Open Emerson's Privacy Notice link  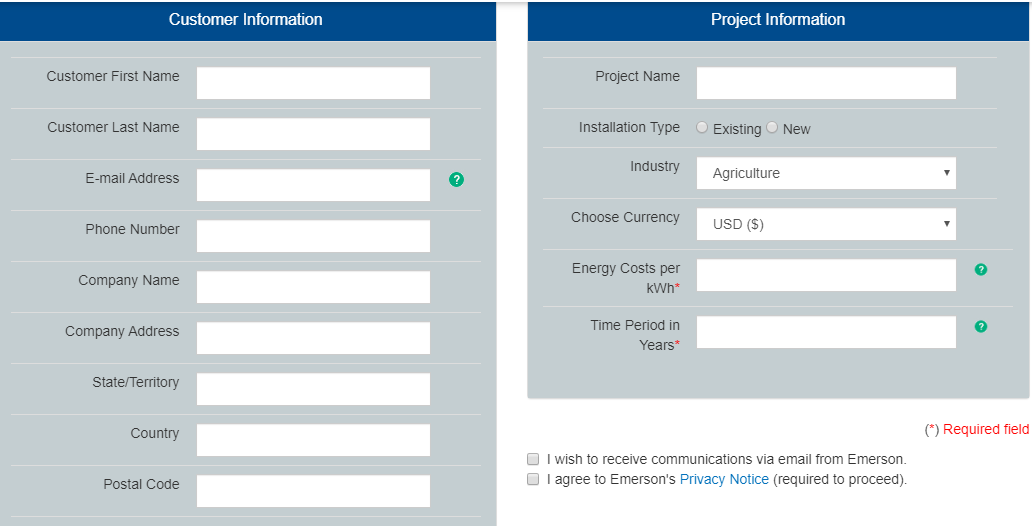[x=724, y=480]
